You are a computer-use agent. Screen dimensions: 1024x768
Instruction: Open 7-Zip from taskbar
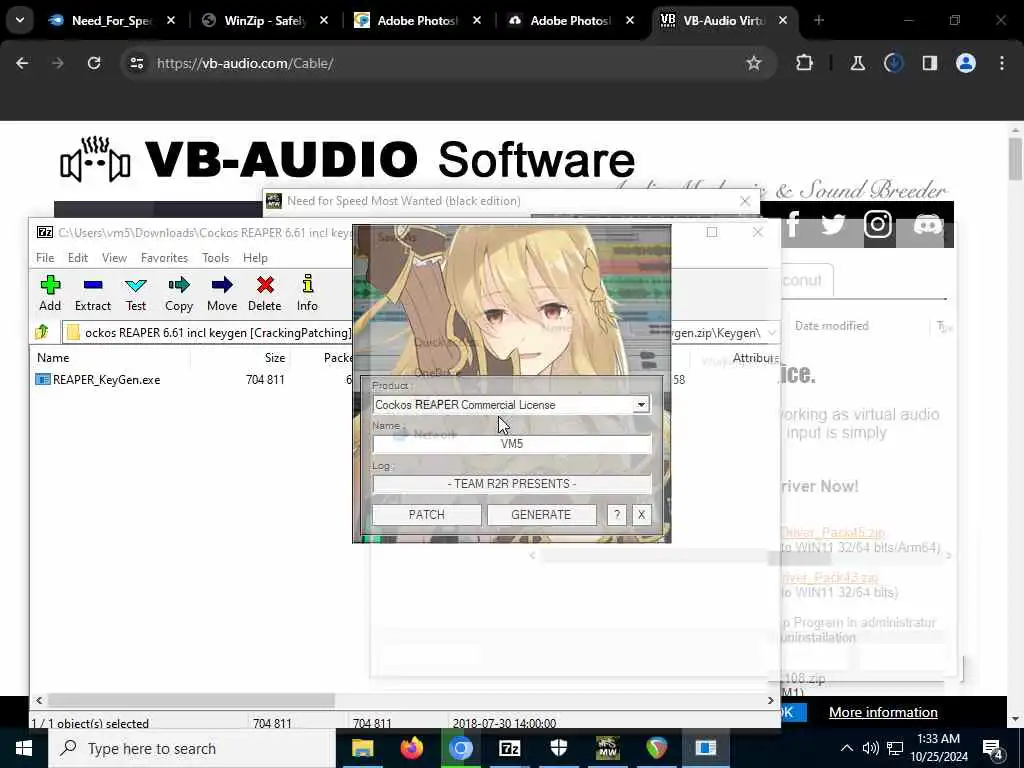(x=509, y=748)
